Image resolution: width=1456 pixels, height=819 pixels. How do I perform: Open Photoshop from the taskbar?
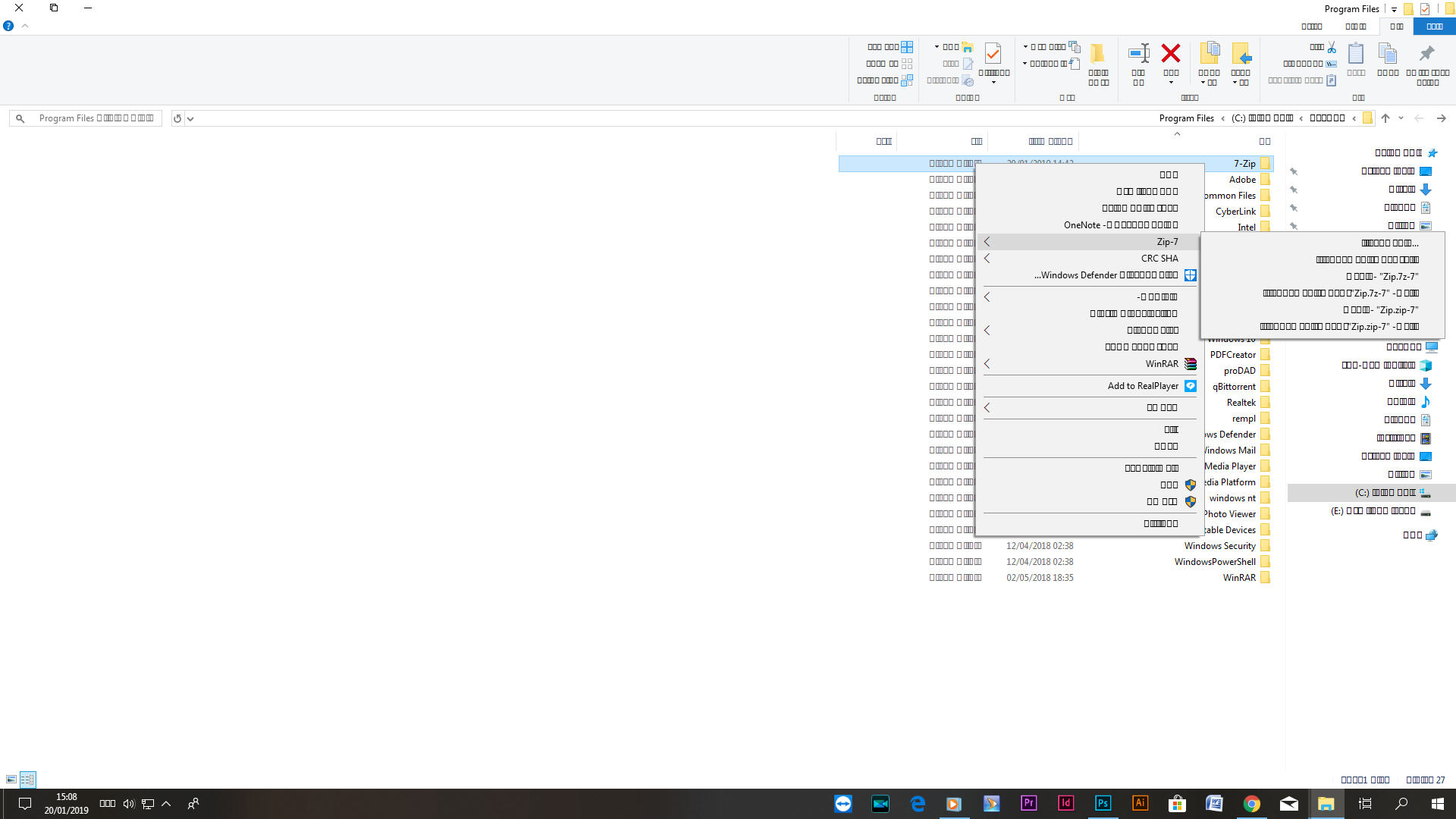coord(1103,803)
